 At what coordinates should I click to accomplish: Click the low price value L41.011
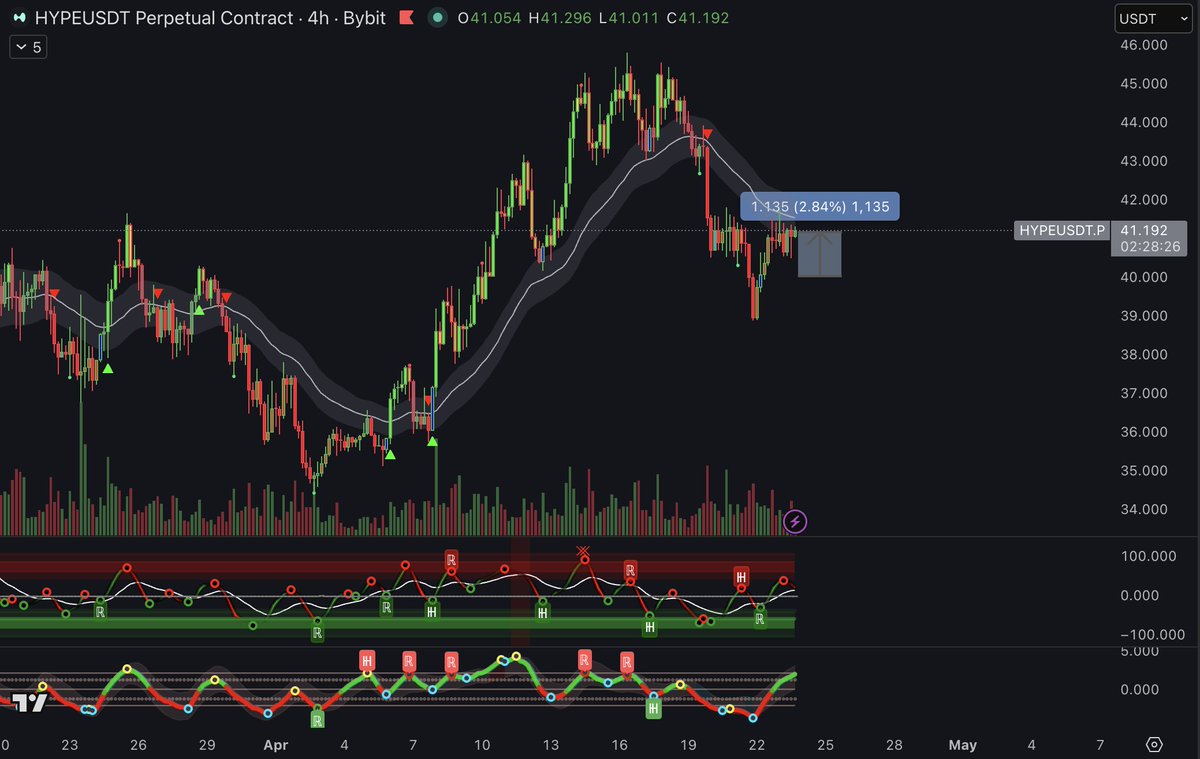(x=628, y=18)
